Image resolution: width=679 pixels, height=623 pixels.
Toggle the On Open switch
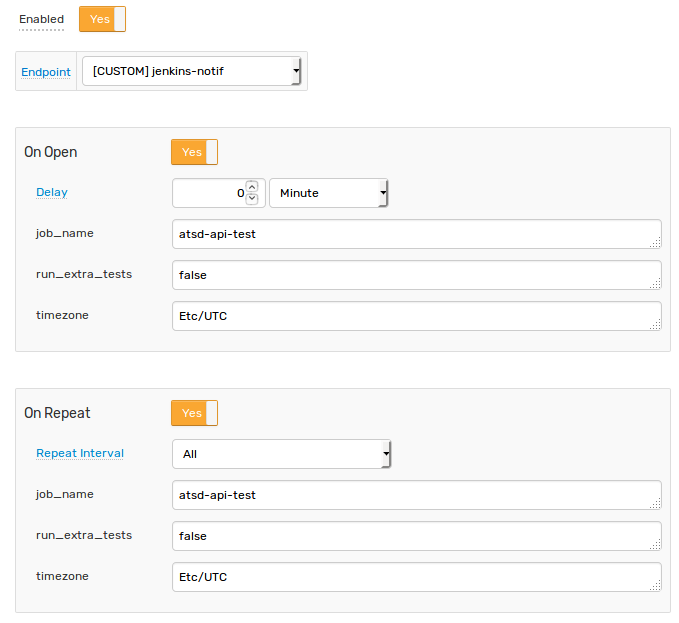[194, 152]
